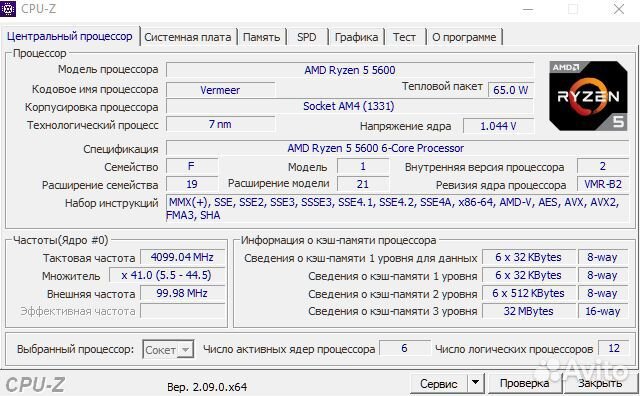Screen dimensions: 640x396
Task: Click the Vermeer code name value
Action: [x=220, y=90]
